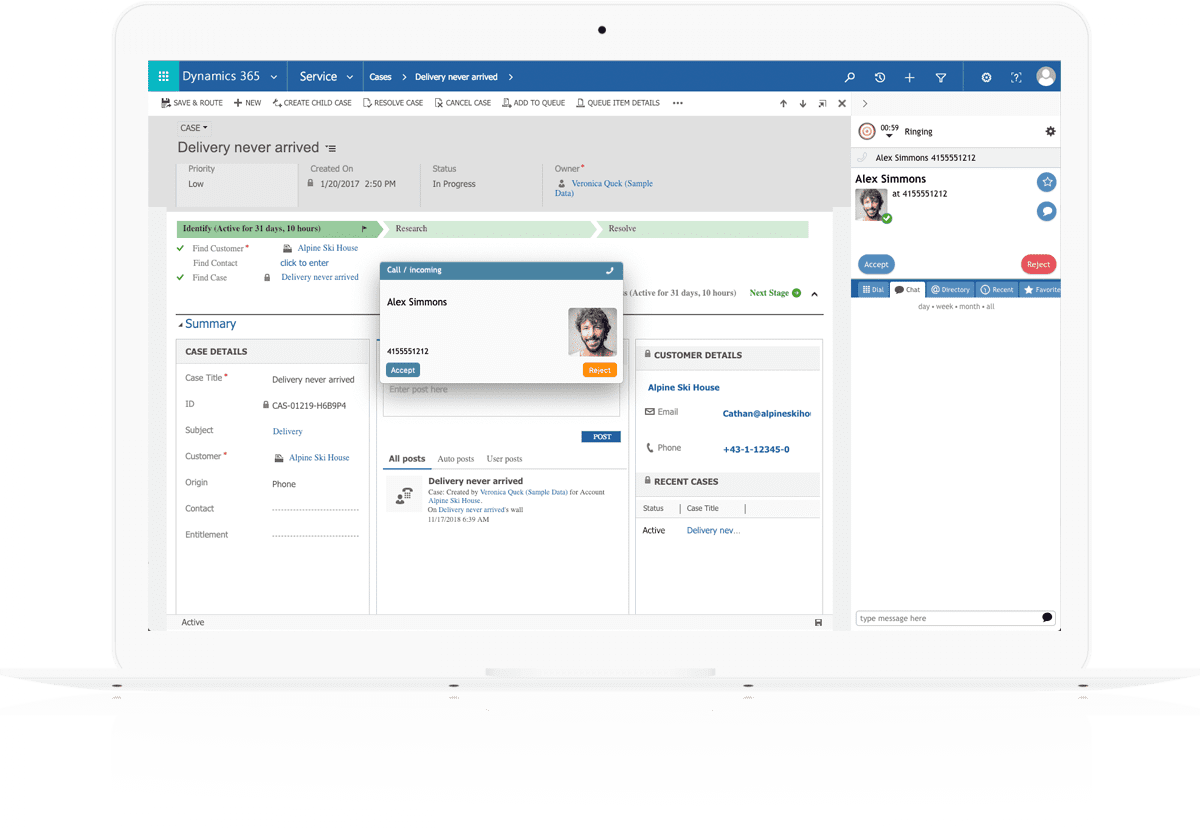Screen dimensions: 1200x828
Task: Click the plus quick-create icon in top bar
Action: click(x=910, y=77)
